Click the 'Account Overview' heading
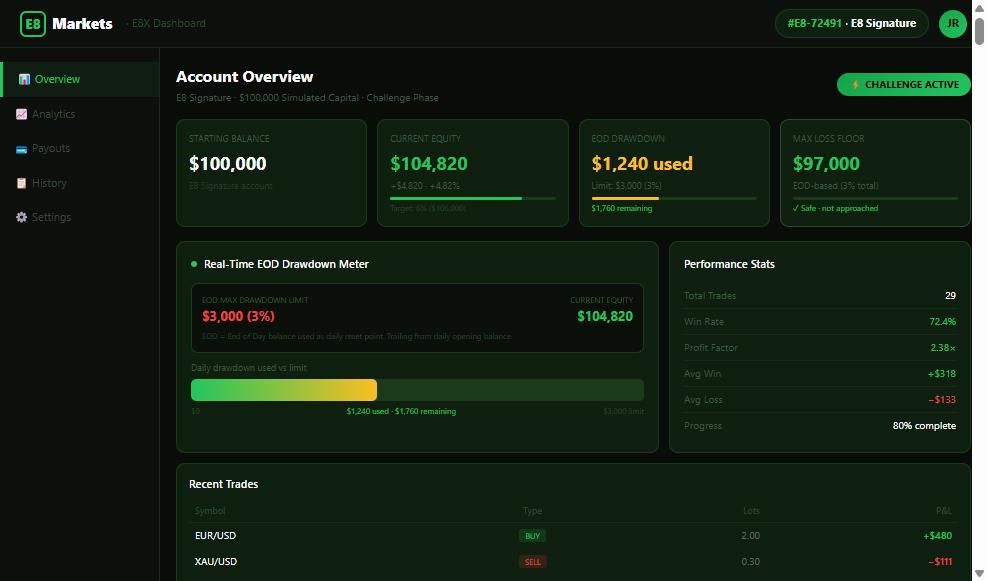The width and height of the screenshot is (987, 581). (244, 77)
